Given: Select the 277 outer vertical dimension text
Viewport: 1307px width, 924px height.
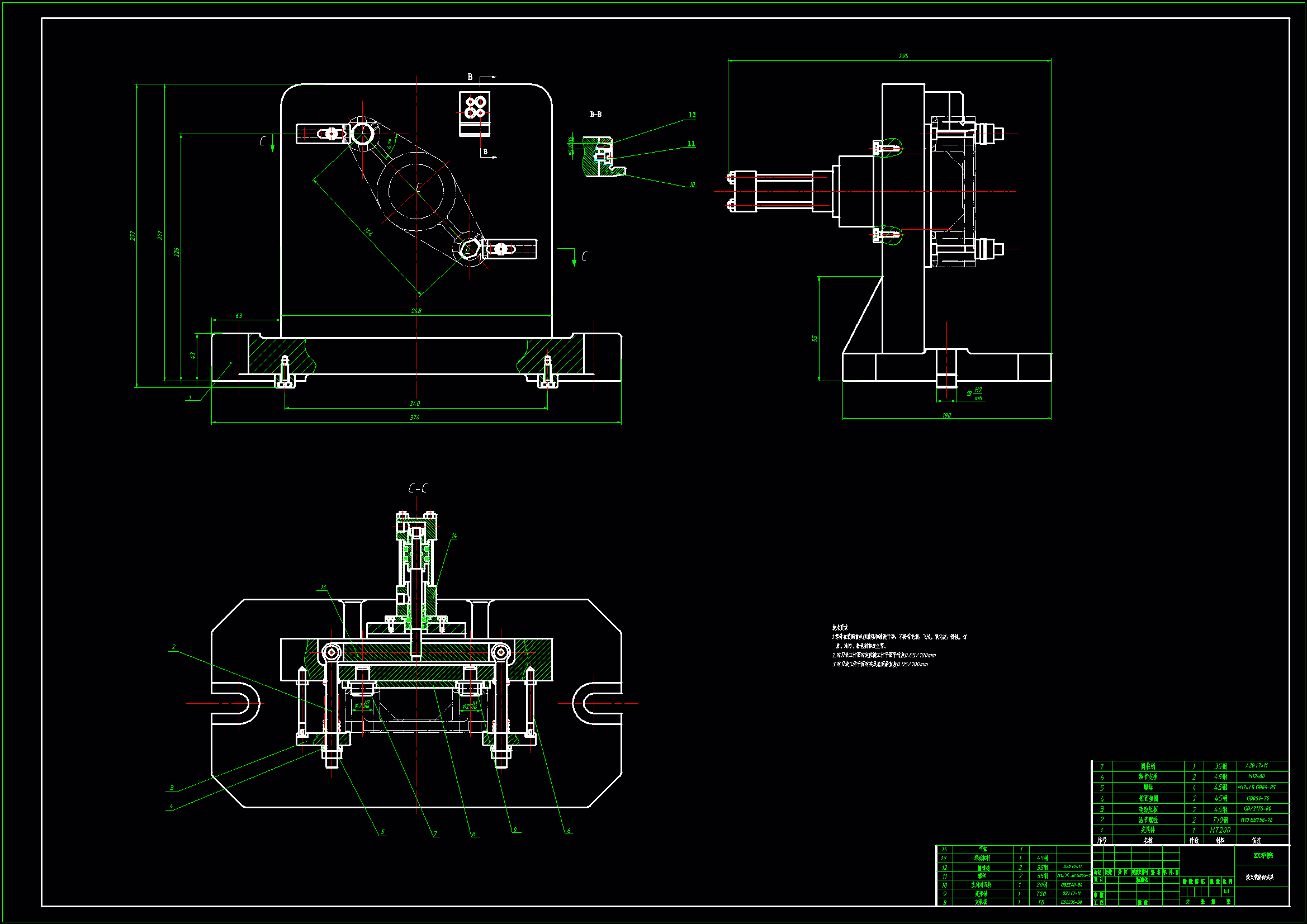Looking at the screenshot, I should [132, 235].
